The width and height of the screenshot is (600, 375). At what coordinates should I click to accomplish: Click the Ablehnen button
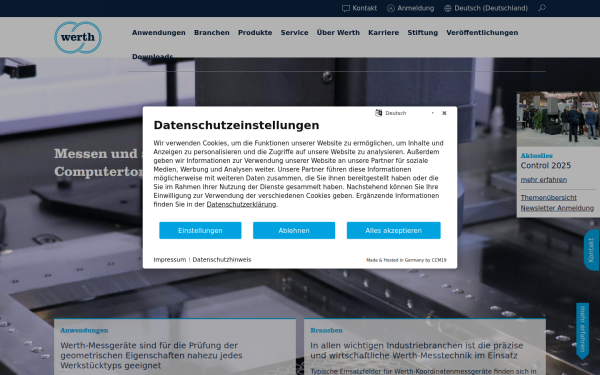tap(294, 230)
